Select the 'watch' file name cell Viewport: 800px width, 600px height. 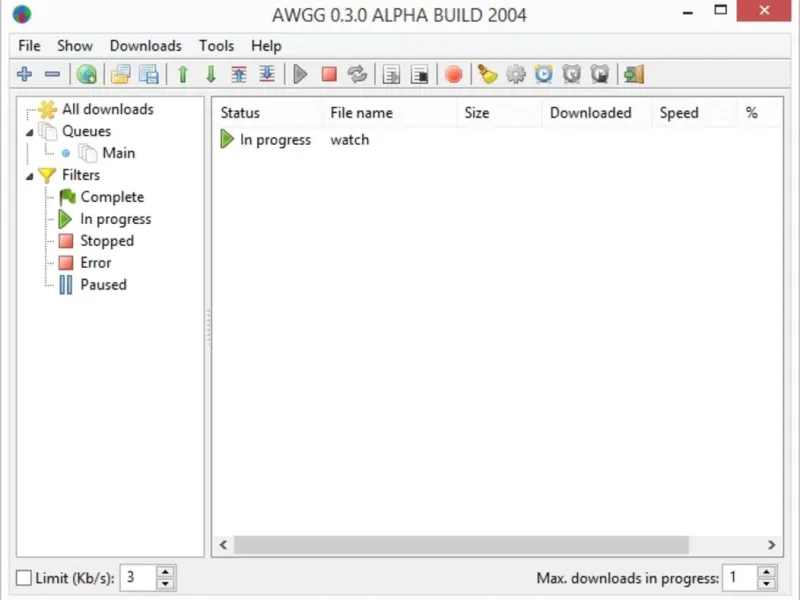click(x=349, y=140)
